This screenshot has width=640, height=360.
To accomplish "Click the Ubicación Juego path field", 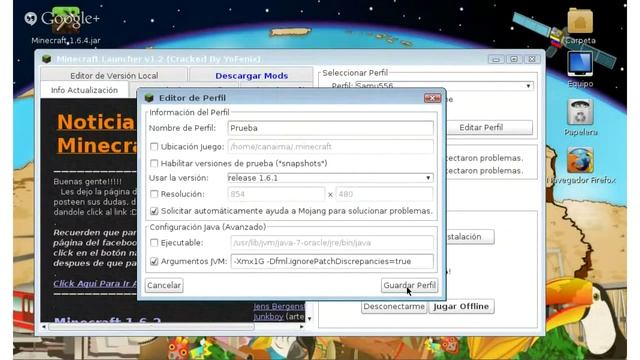I will [330, 147].
